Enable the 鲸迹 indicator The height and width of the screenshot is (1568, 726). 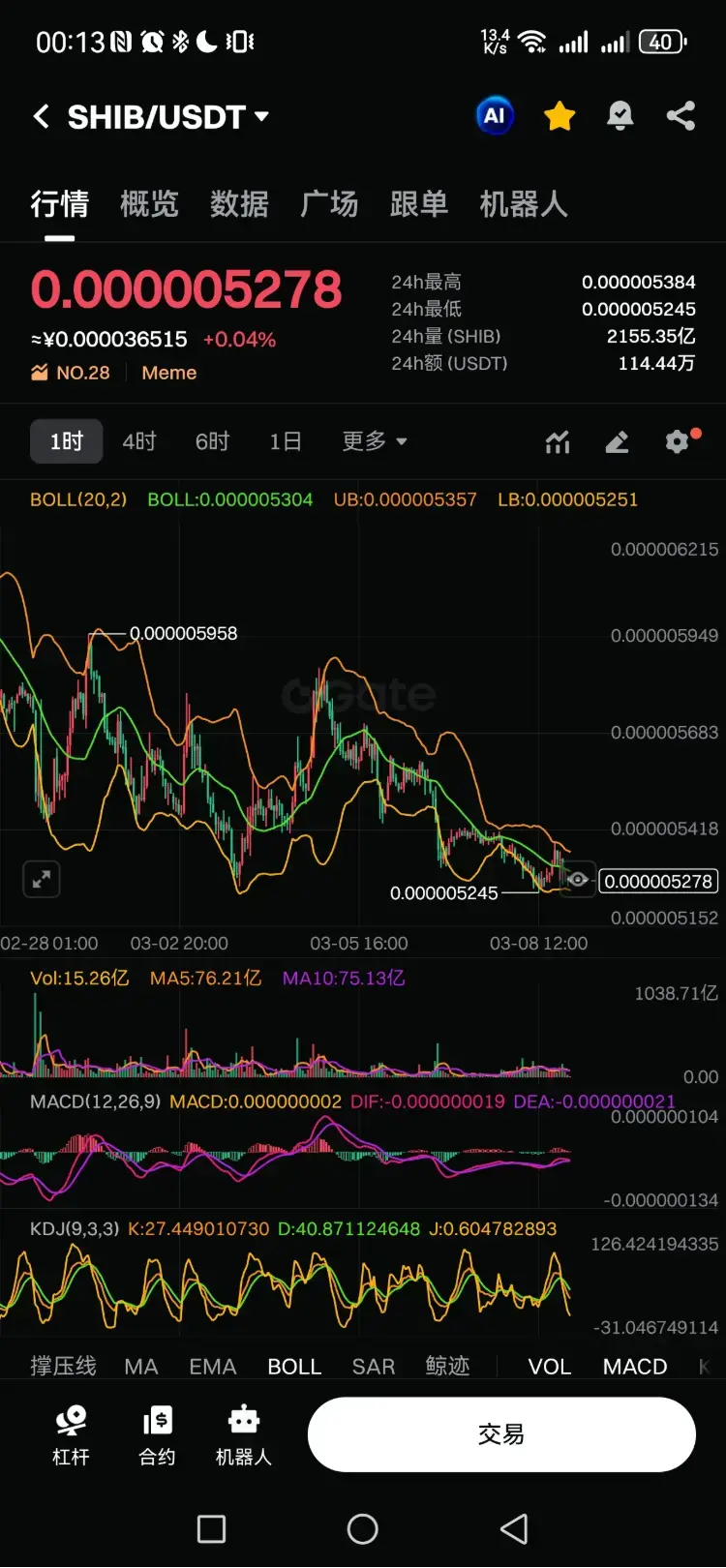pos(447,1366)
